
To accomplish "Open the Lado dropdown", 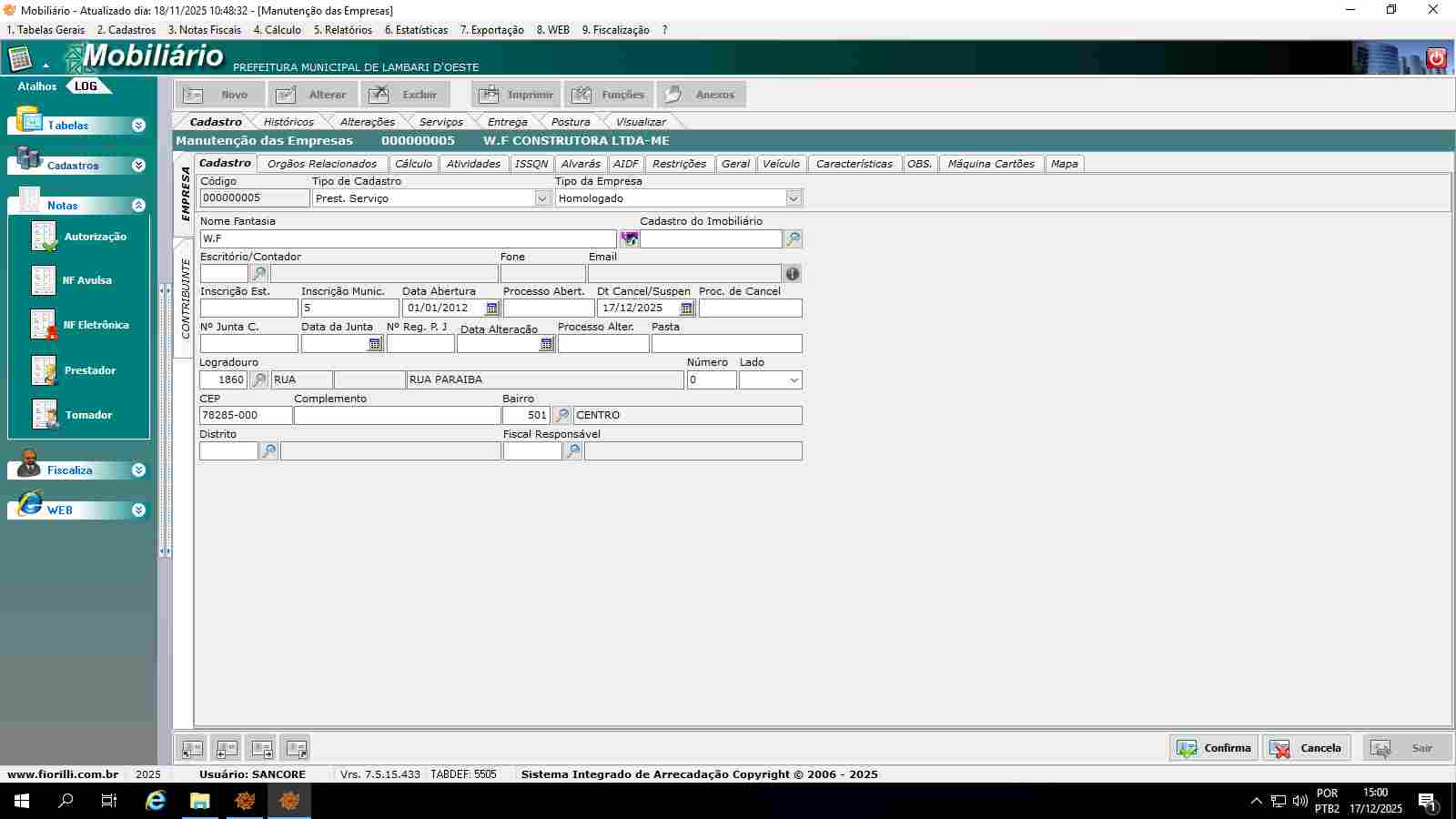I will tap(794, 380).
